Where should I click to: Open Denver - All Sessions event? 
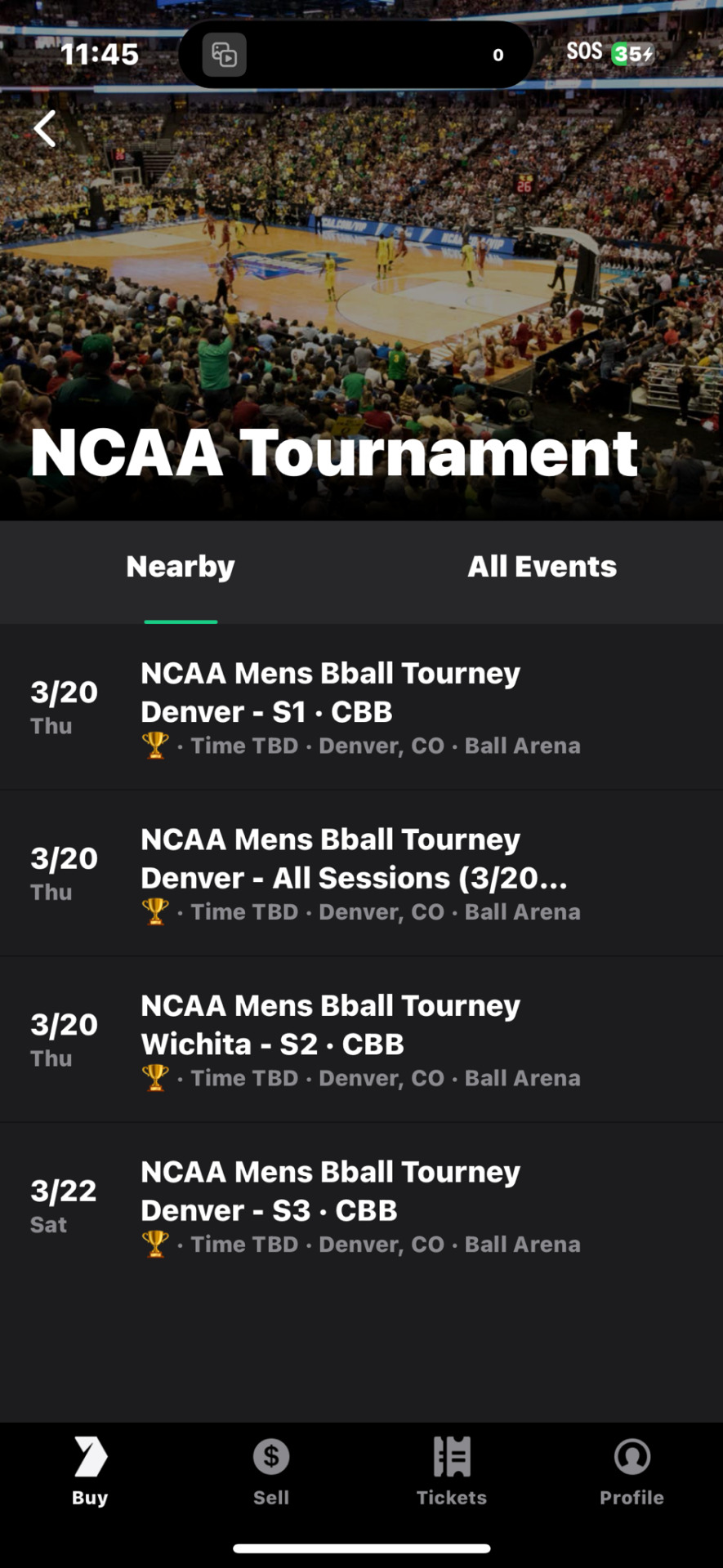pyautogui.click(x=361, y=874)
